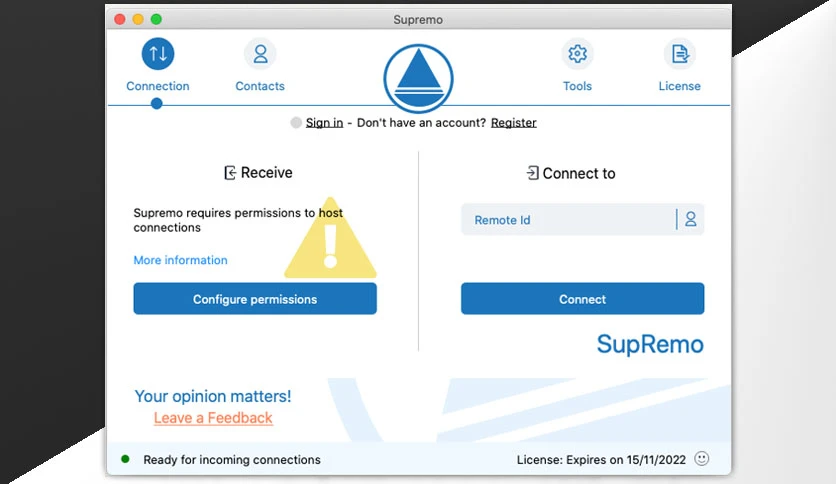The width and height of the screenshot is (836, 484).
Task: Click the Connect button
Action: click(582, 299)
